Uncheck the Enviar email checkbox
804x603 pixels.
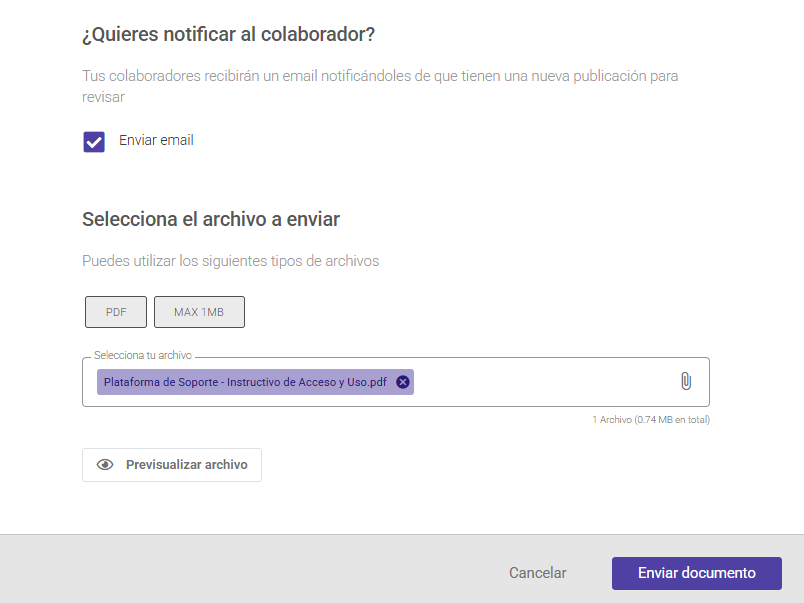pos(94,142)
